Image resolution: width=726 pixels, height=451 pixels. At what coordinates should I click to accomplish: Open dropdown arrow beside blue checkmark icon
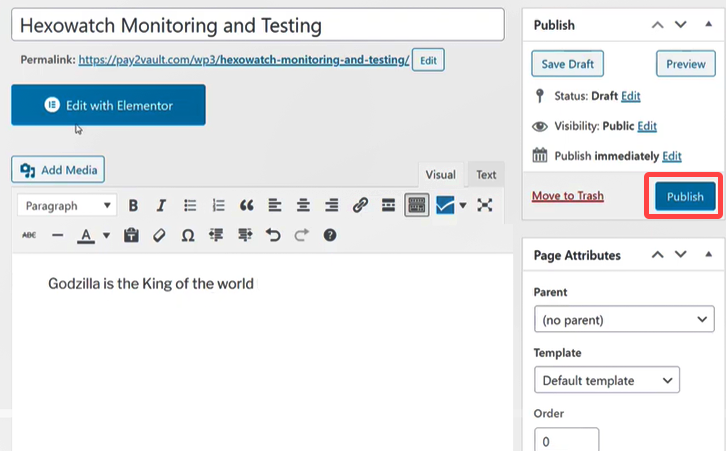click(463, 205)
